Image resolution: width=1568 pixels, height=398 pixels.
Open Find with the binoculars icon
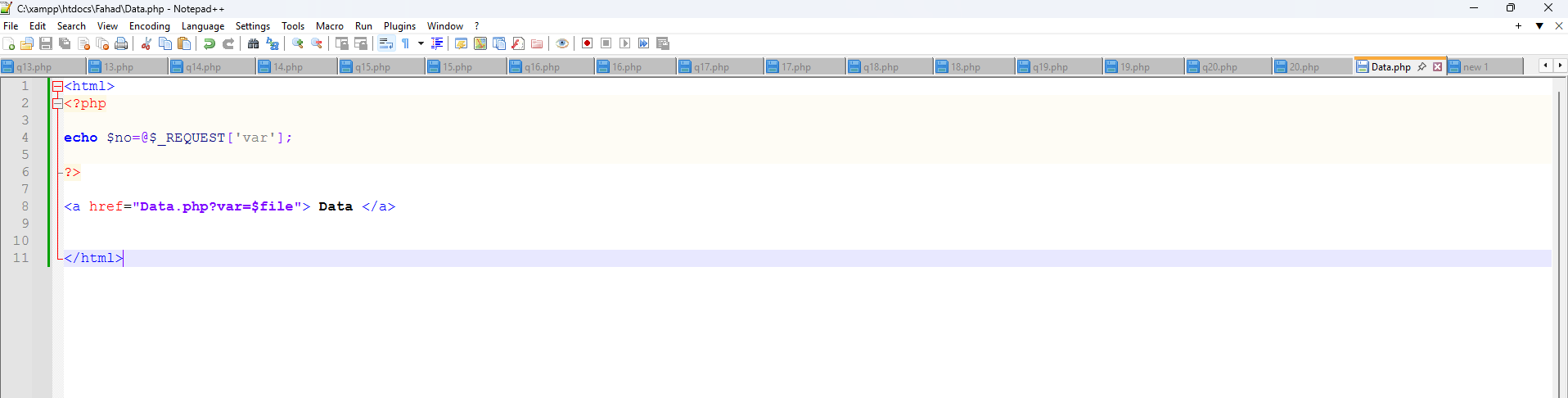pos(253,43)
